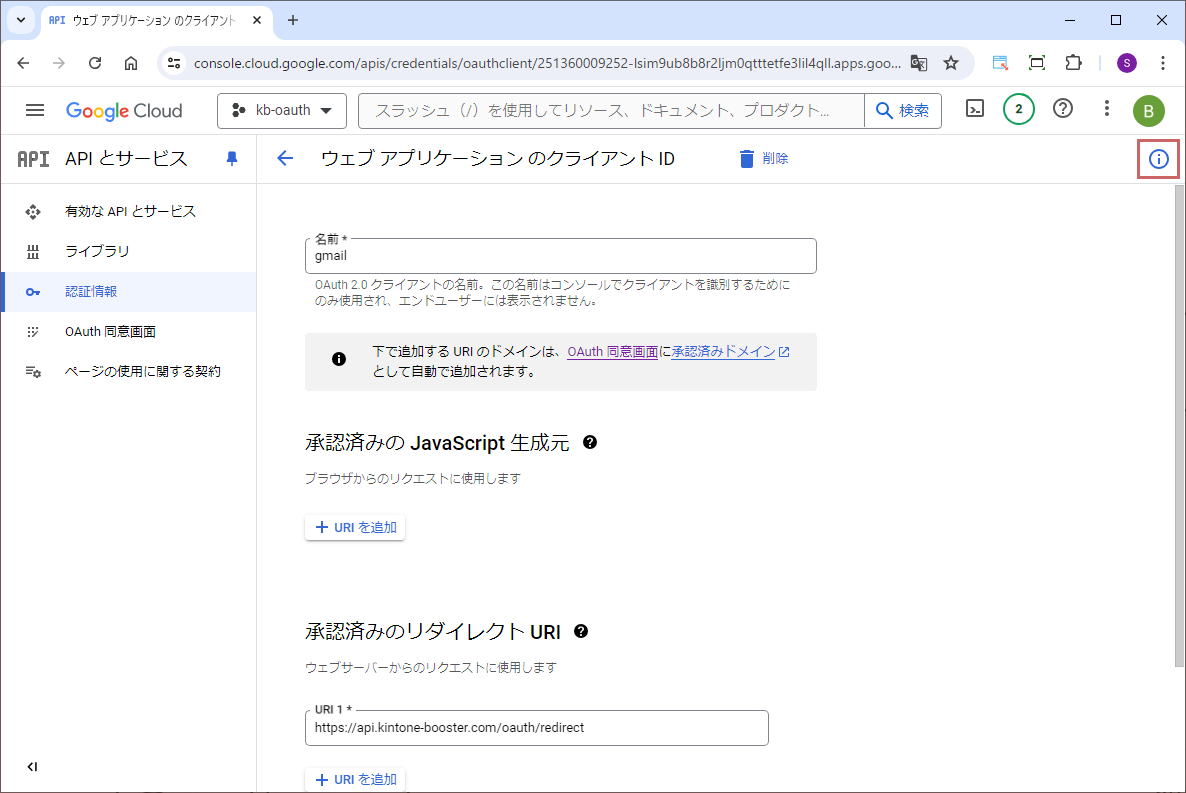Viewport: 1186px width, 793px height.
Task: Open the notifications badge showing 2
Action: 1018,109
